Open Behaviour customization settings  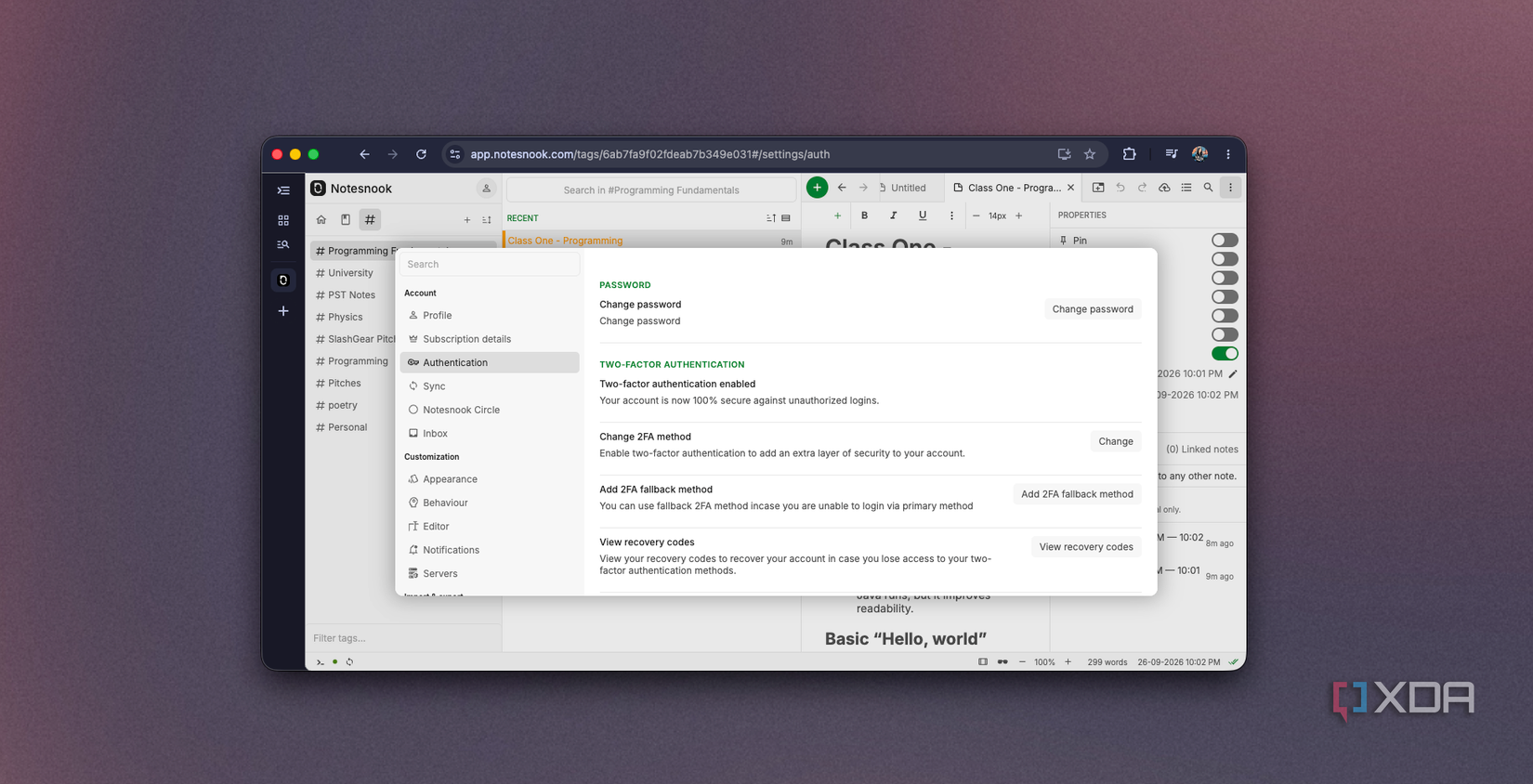click(x=490, y=503)
